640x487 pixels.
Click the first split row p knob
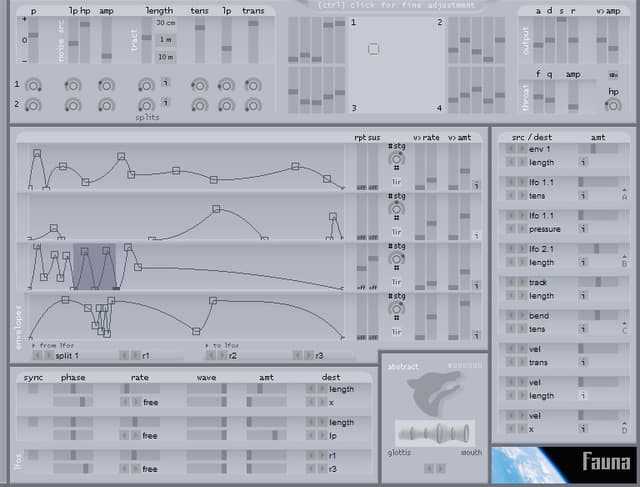pos(33,84)
